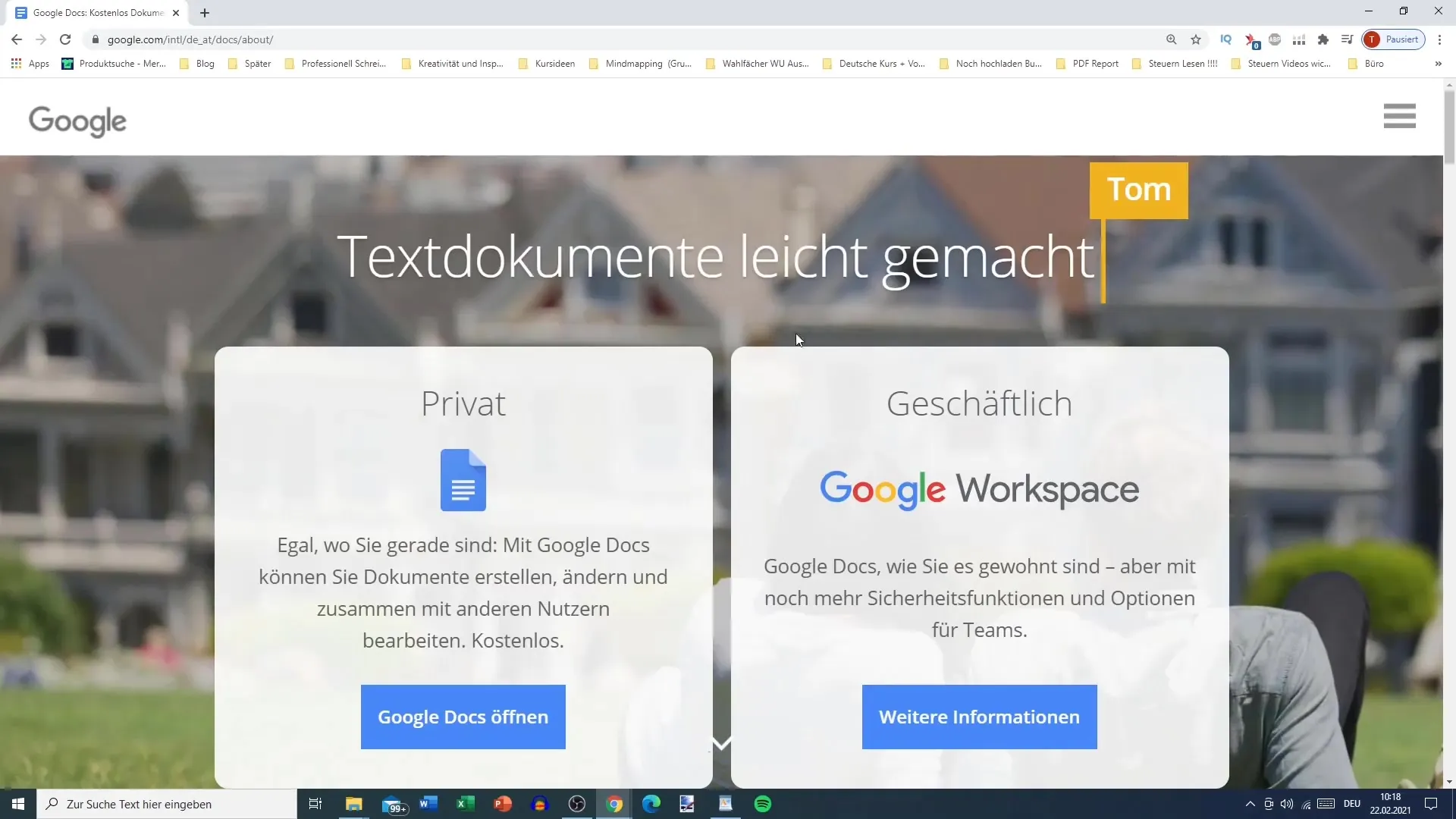Image resolution: width=1456 pixels, height=819 pixels.
Task: Click the Google Docs öffnen button
Action: [463, 717]
